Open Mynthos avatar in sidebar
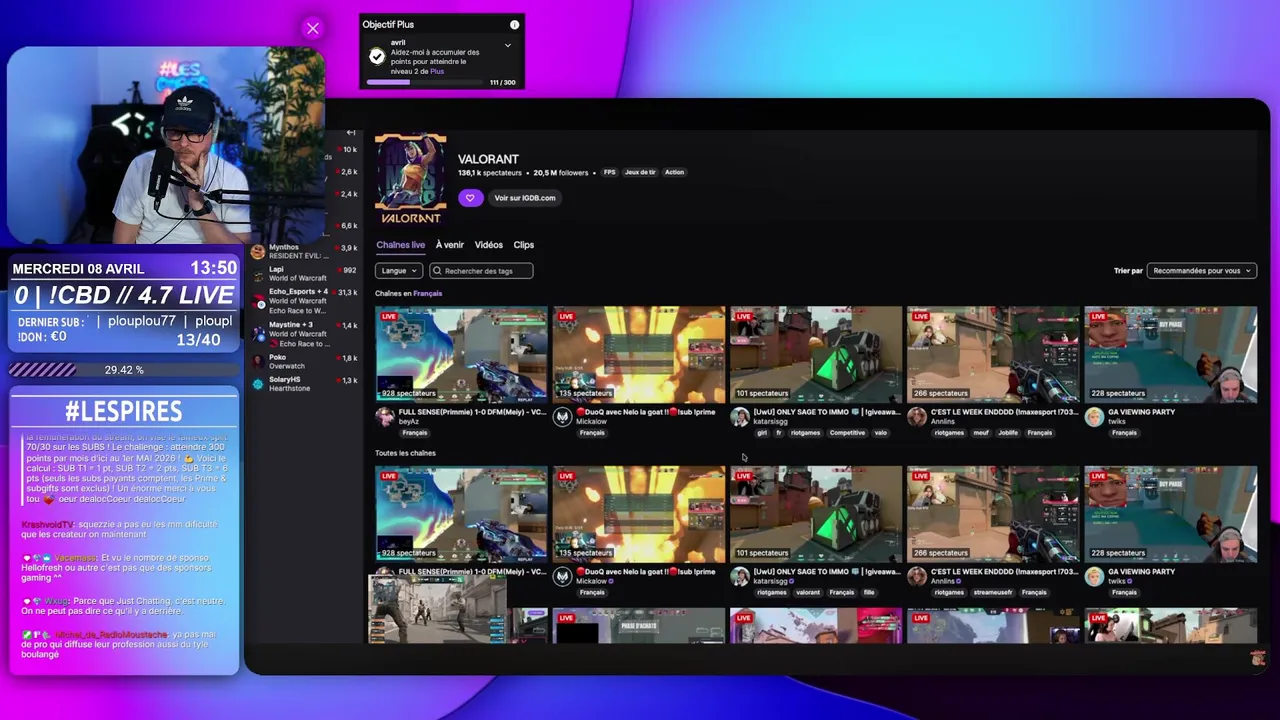The image size is (1280, 720). pos(258,251)
